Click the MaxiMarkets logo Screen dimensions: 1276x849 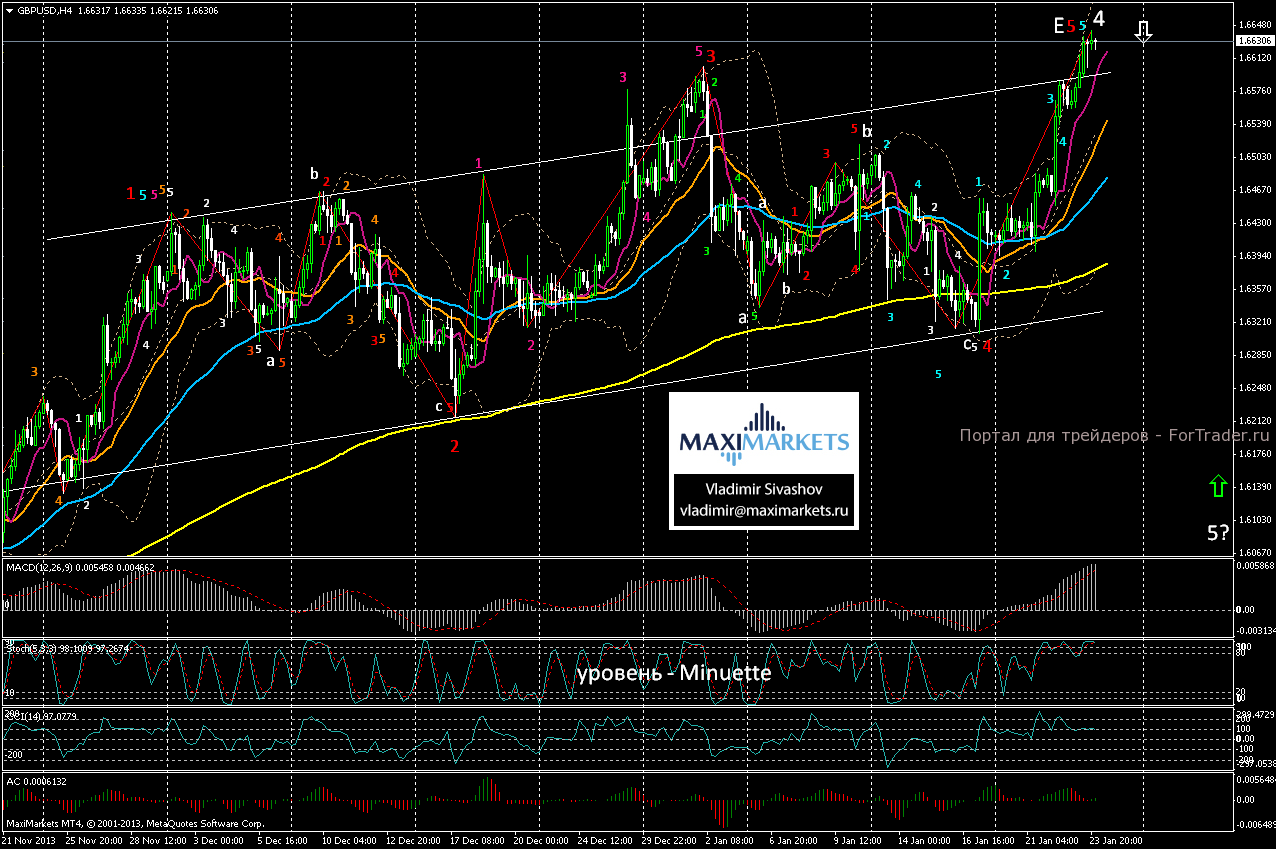pyautogui.click(x=764, y=436)
